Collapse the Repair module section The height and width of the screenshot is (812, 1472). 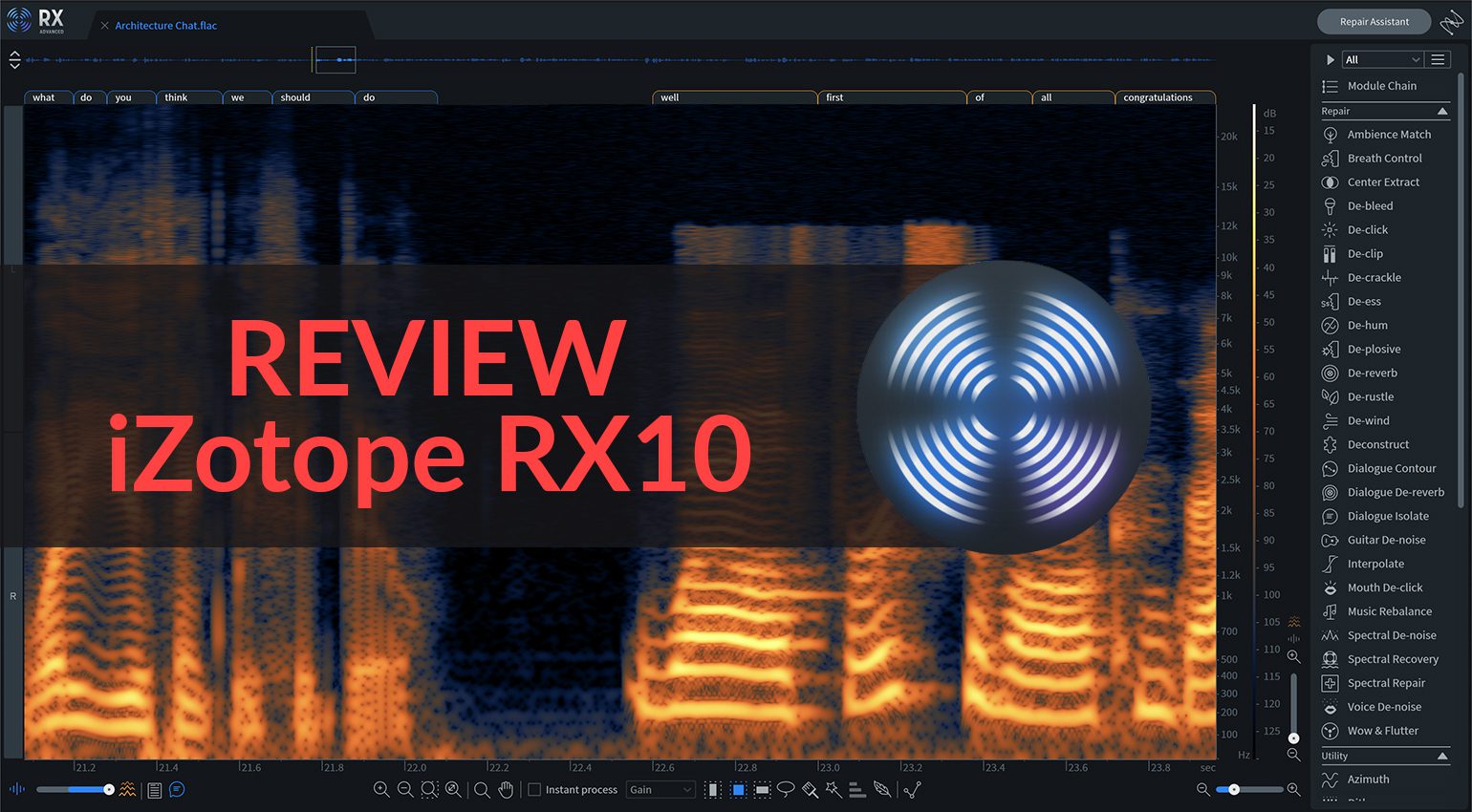(1443, 111)
